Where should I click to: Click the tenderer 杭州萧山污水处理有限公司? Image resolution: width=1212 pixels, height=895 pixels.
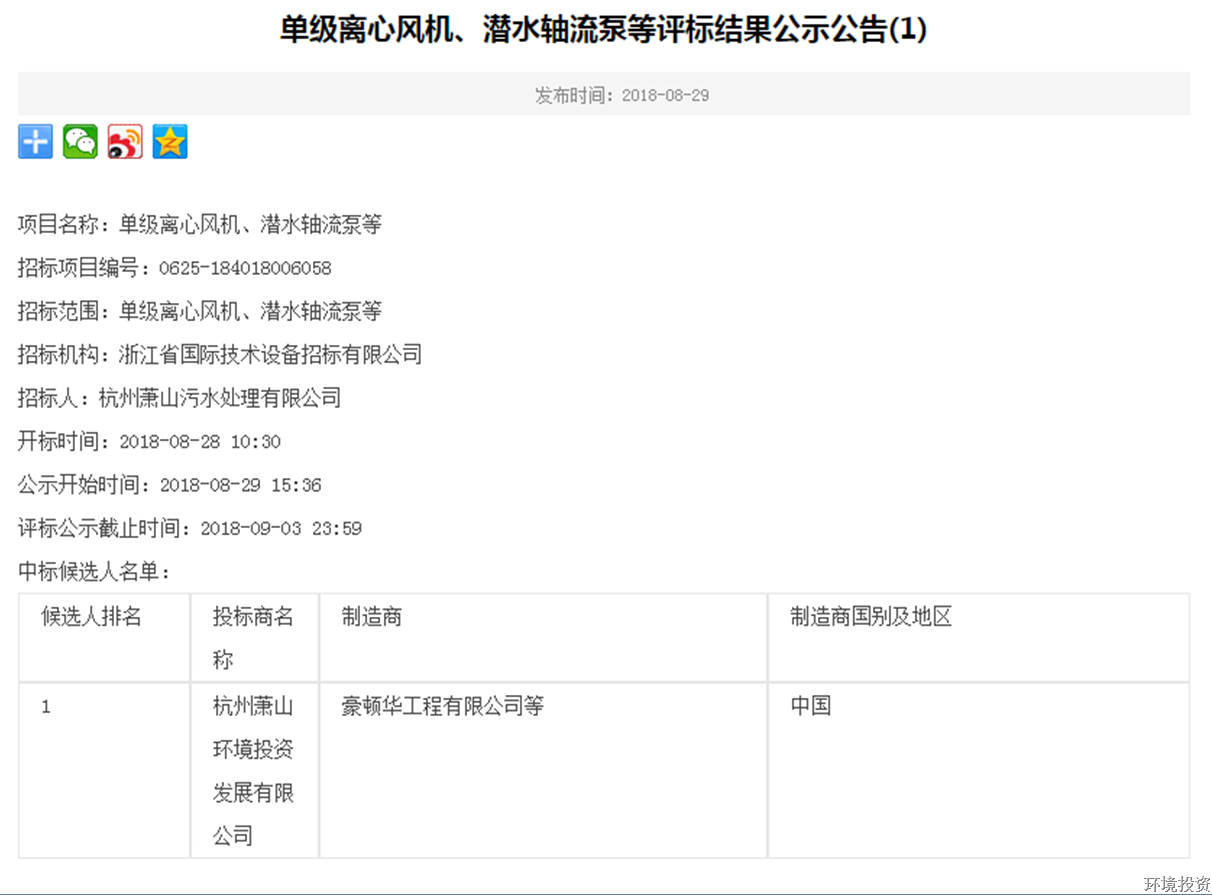[x=220, y=398]
